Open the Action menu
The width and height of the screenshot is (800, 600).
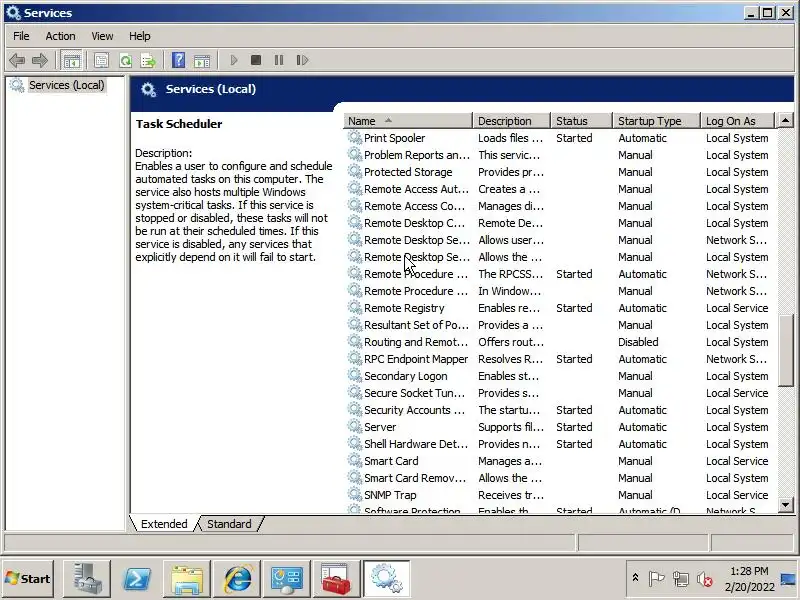[x=60, y=36]
